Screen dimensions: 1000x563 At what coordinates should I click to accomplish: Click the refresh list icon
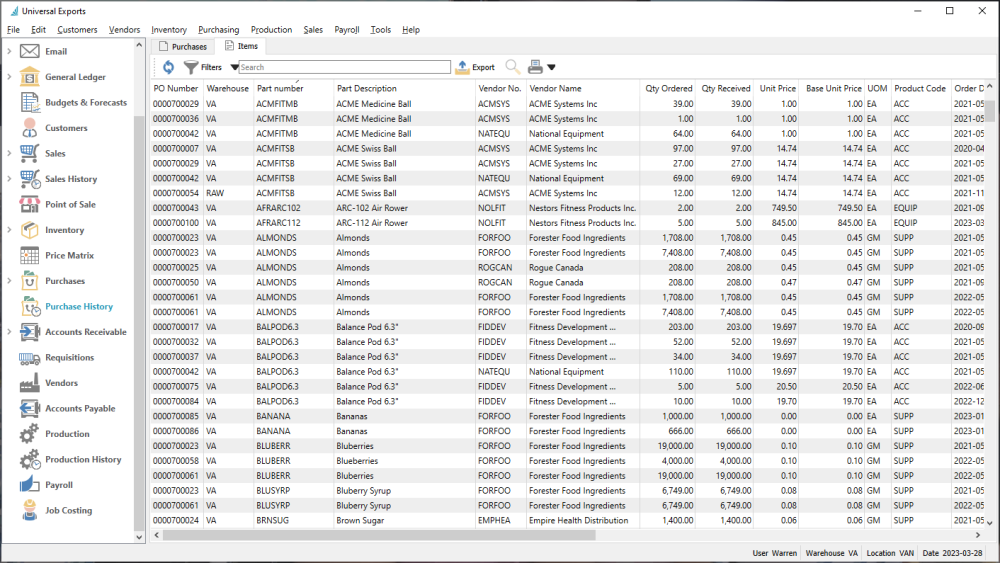pyautogui.click(x=168, y=67)
